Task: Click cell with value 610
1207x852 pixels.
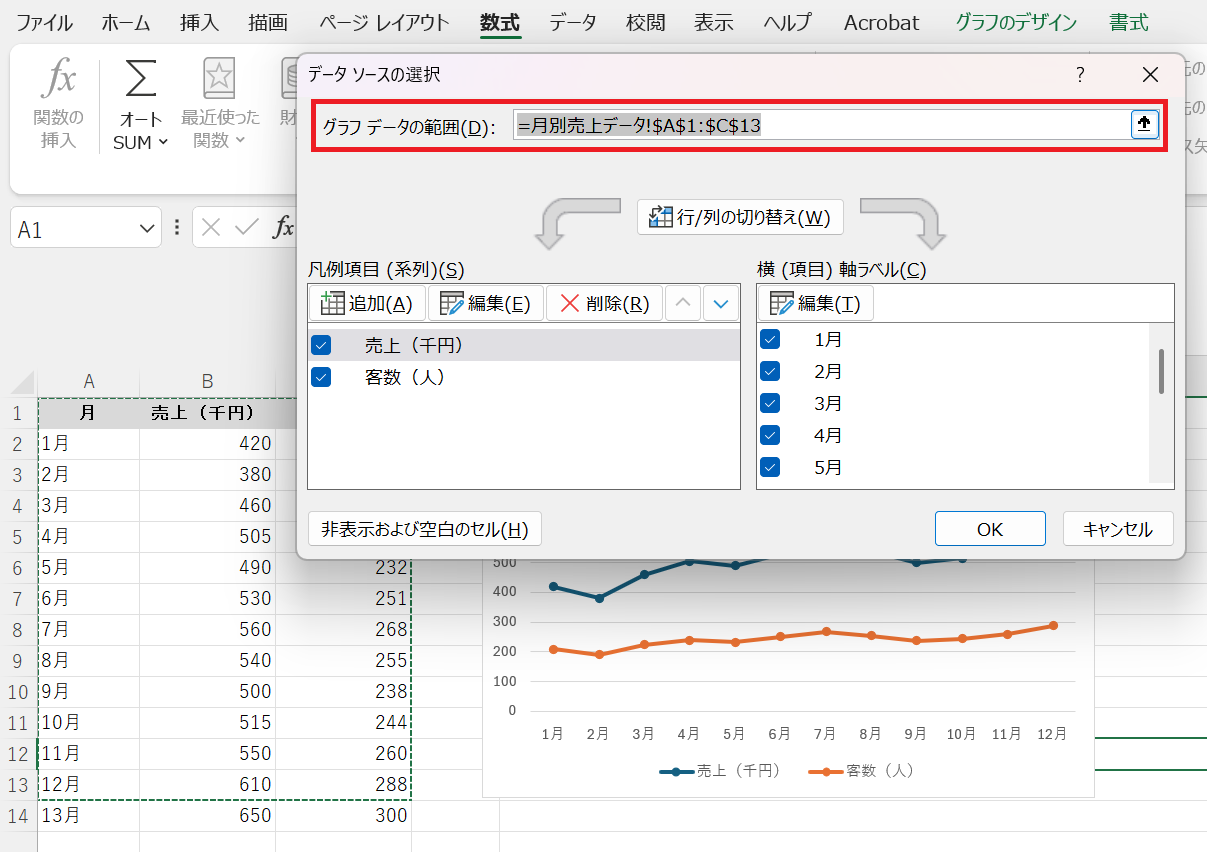Action: click(207, 784)
